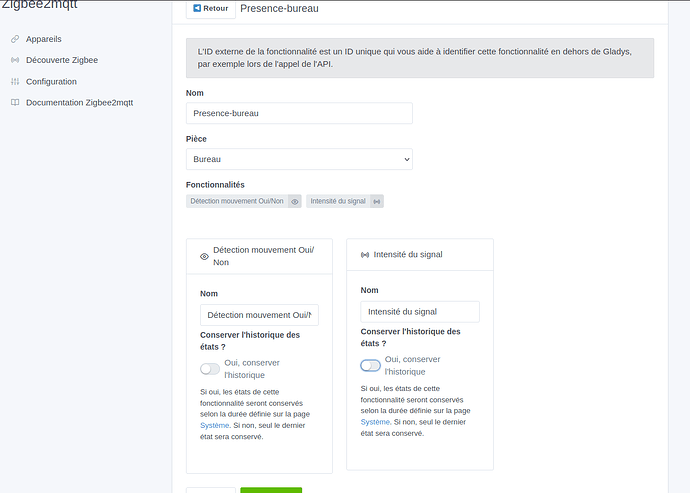Open the Appareils sidebar menu item
The width and height of the screenshot is (690, 493).
tap(43, 39)
